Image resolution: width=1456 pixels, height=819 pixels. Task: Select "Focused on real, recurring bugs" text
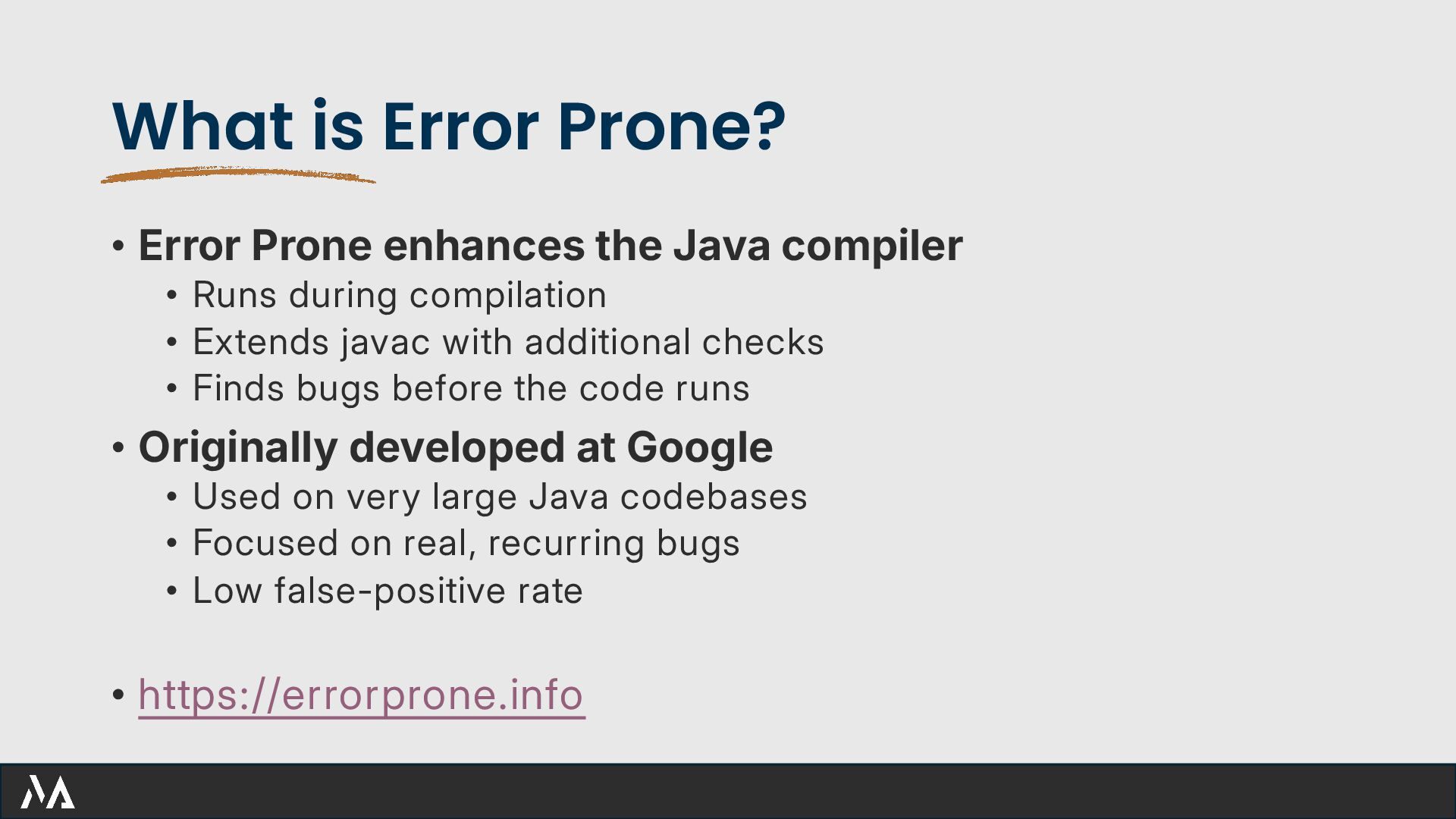[466, 544]
